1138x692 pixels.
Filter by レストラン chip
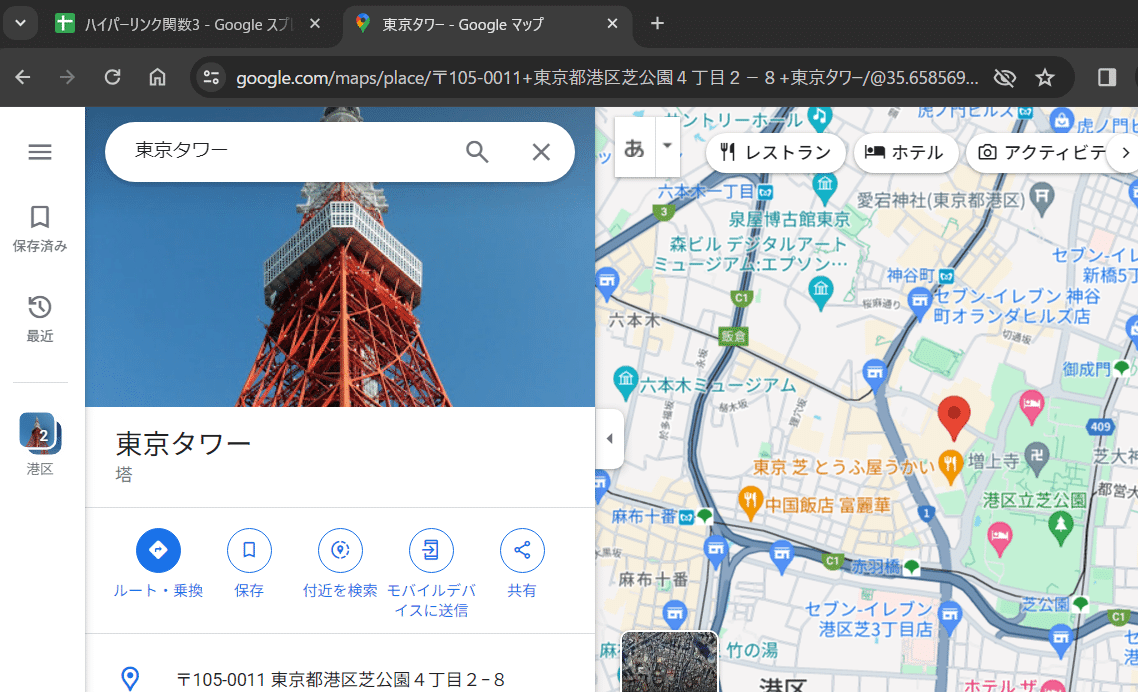[x=775, y=152]
